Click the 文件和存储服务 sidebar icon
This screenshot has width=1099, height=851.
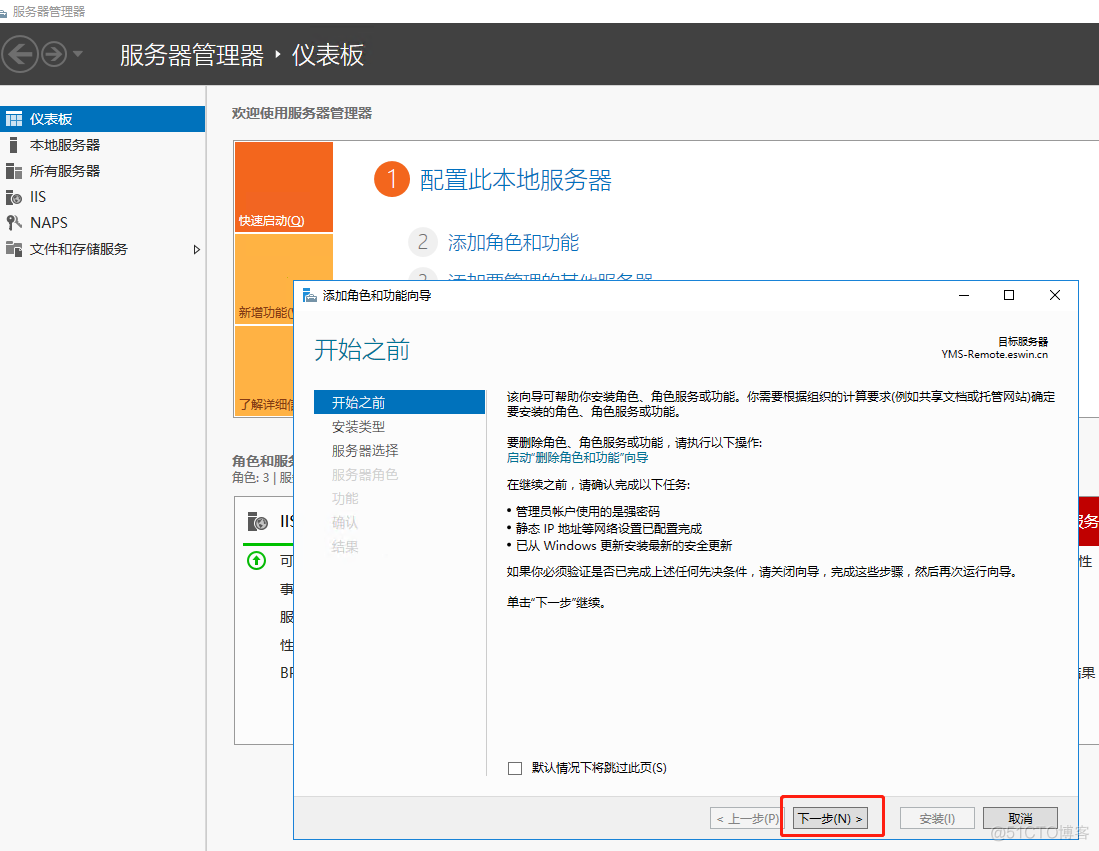pyautogui.click(x=13, y=249)
